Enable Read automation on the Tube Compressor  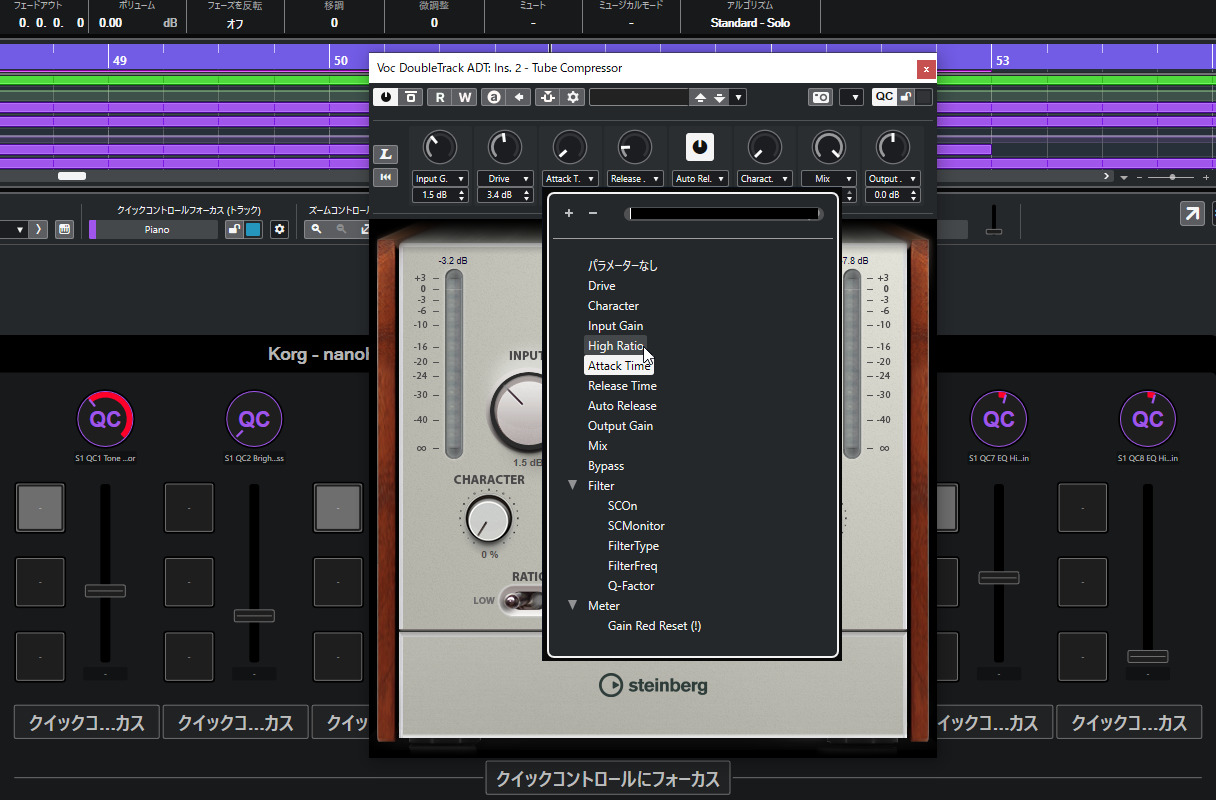click(x=440, y=96)
